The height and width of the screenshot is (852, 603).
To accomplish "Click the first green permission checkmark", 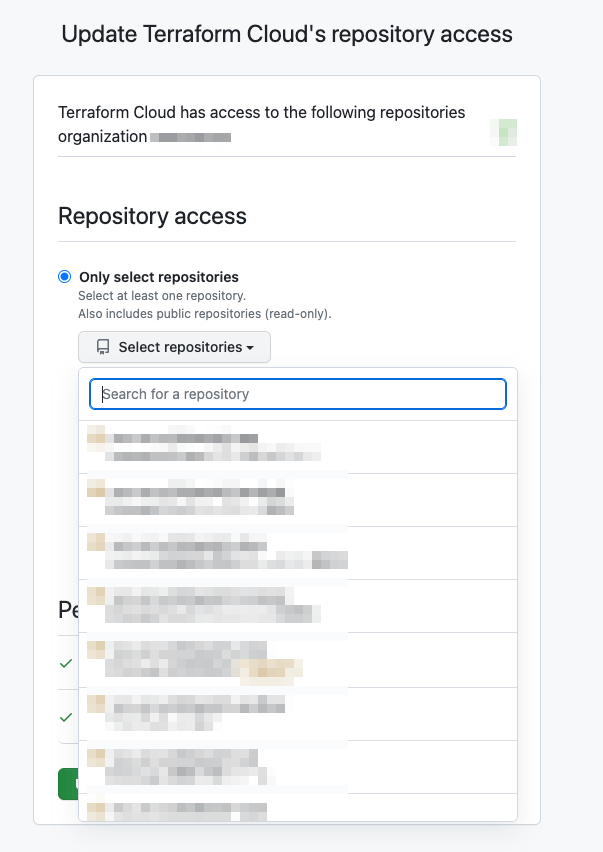I will [66, 663].
